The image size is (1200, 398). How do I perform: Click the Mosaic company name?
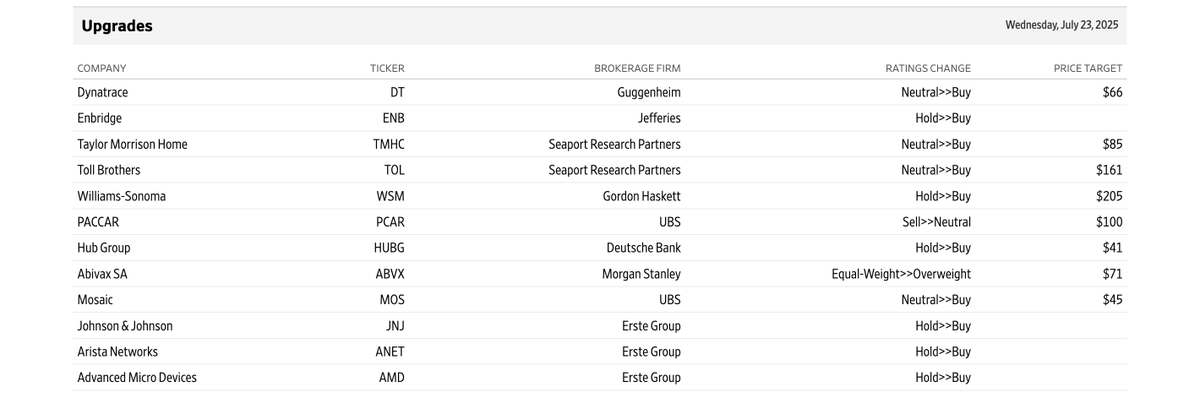(x=95, y=299)
